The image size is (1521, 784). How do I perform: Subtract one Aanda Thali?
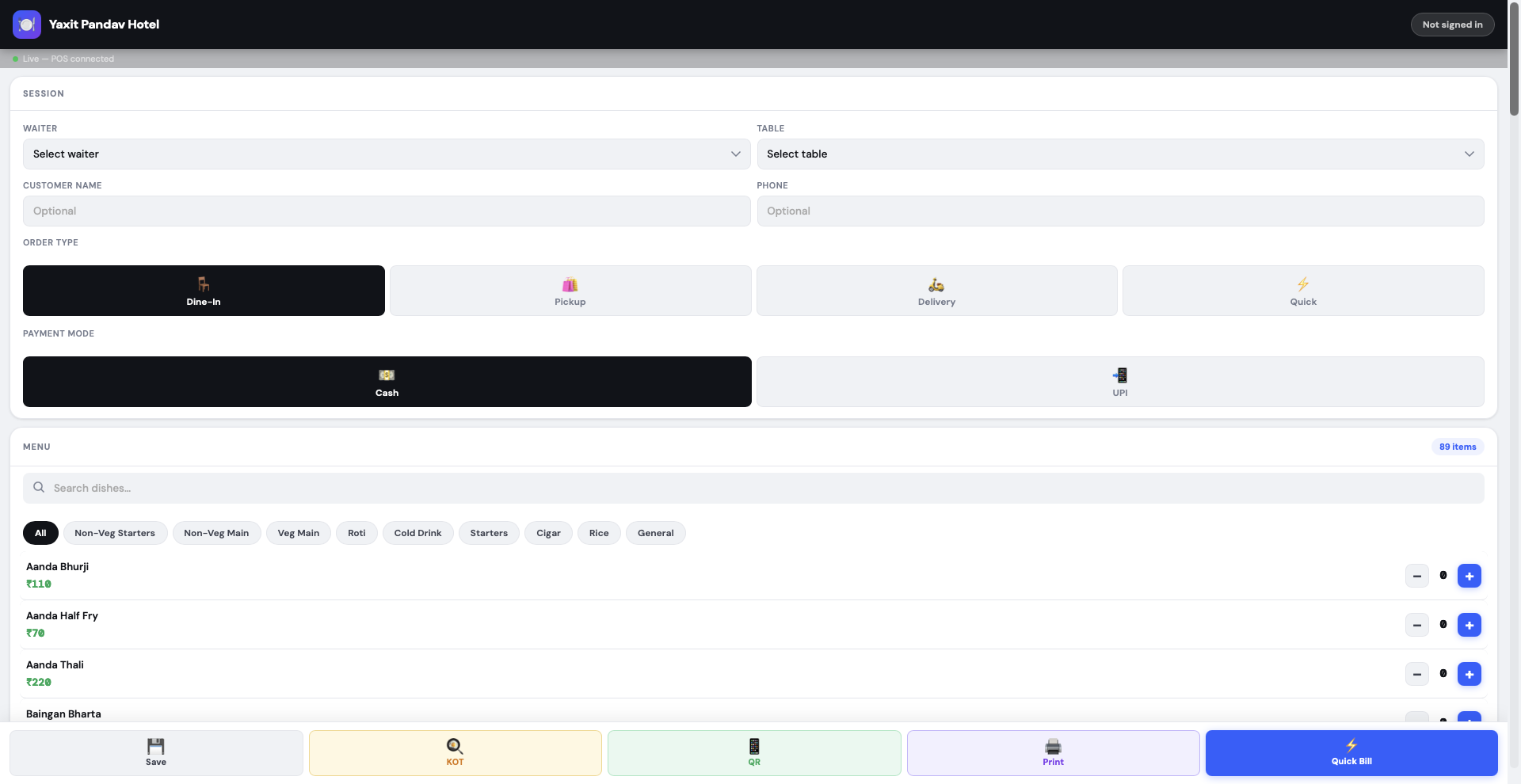click(x=1416, y=674)
